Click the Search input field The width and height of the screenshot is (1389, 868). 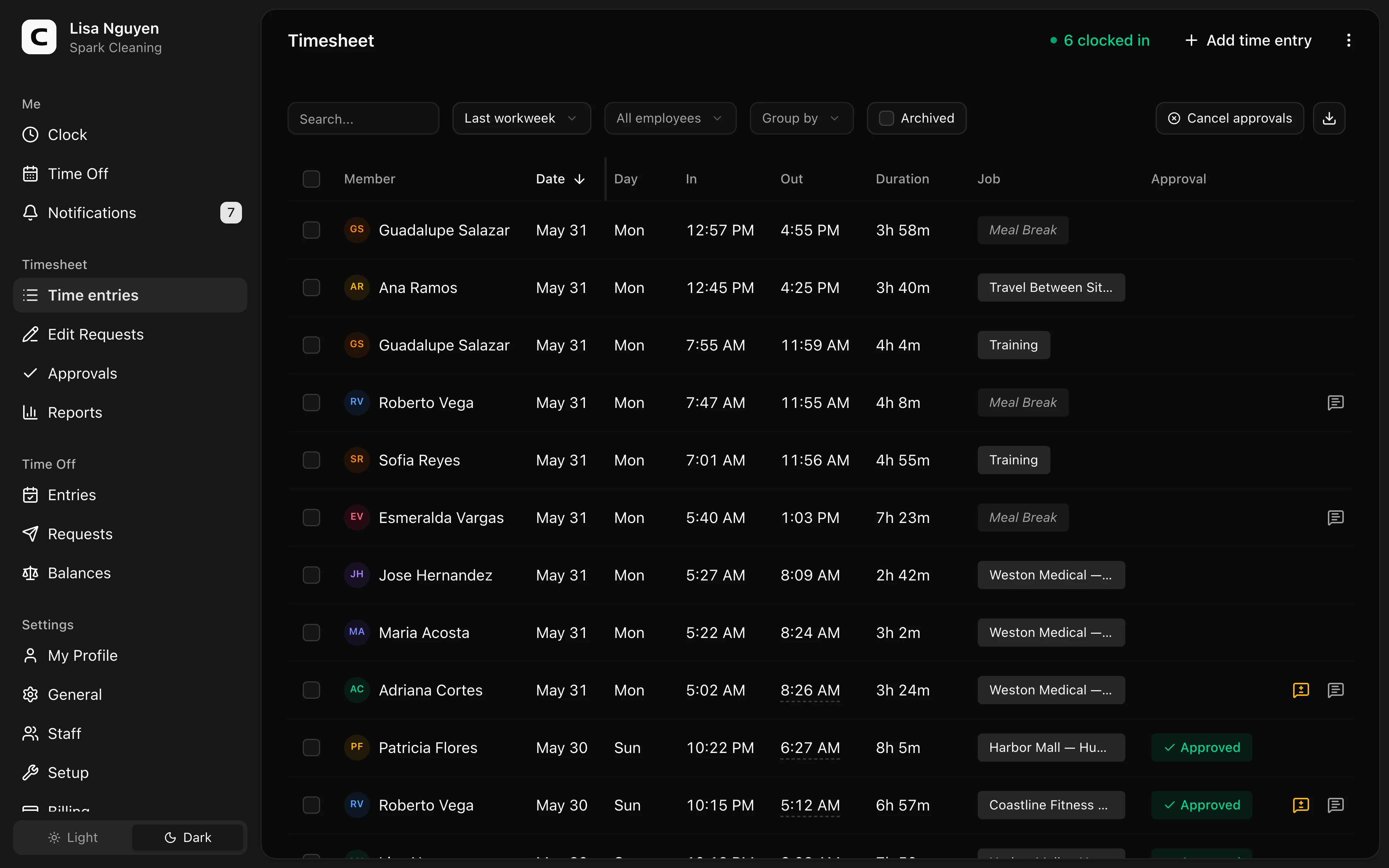pos(363,118)
